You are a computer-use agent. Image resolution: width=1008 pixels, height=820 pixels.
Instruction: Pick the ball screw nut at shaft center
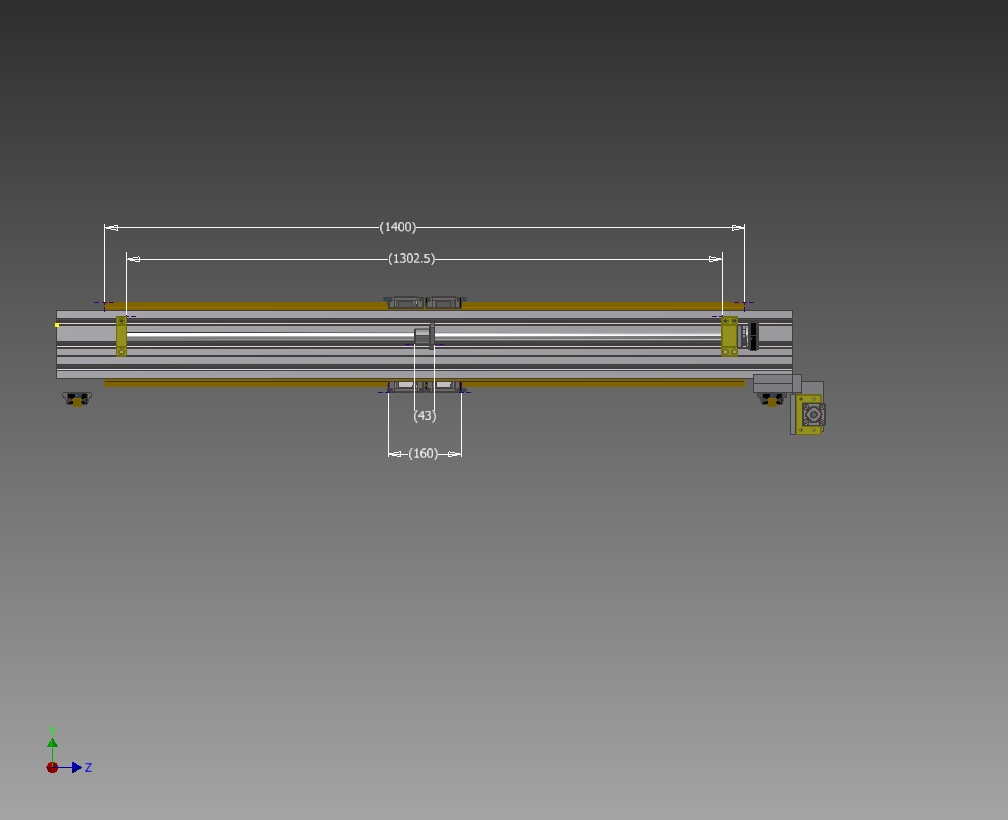pyautogui.click(x=425, y=335)
